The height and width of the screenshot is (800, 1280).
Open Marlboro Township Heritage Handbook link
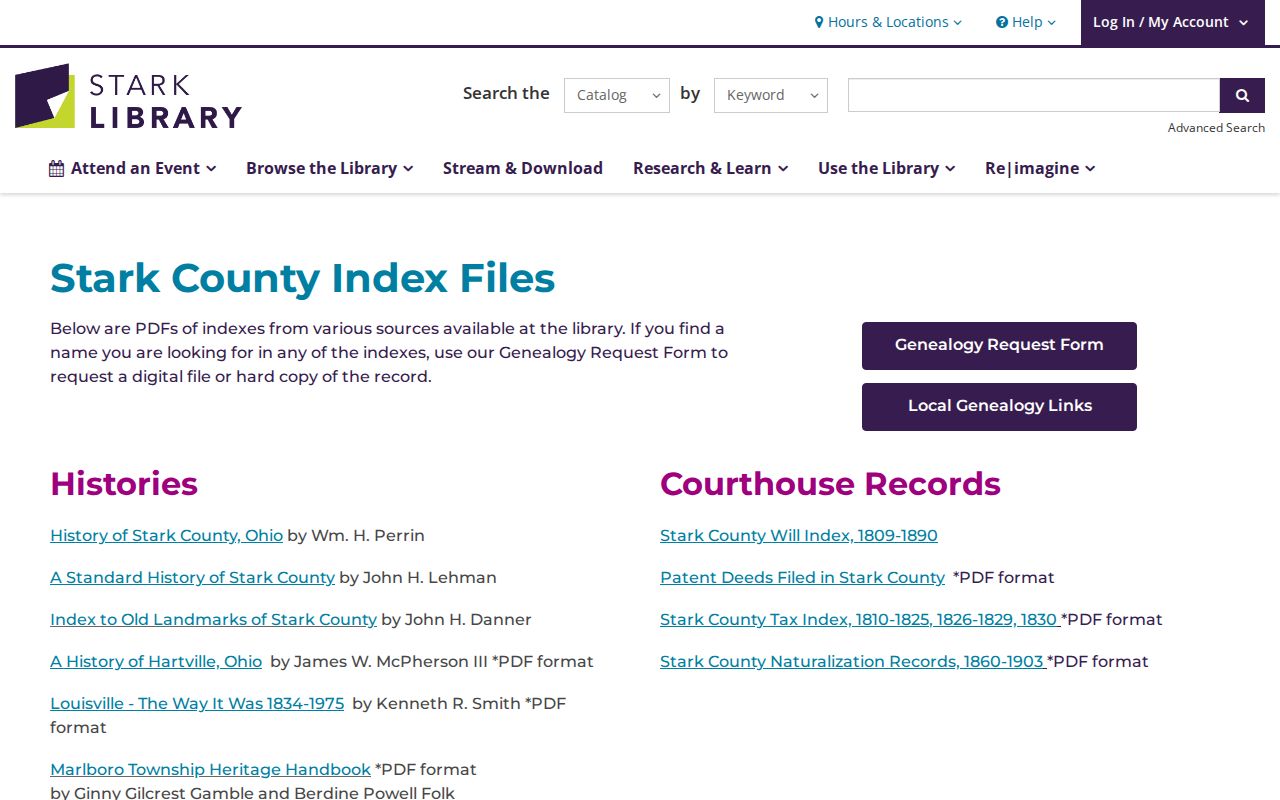coord(210,770)
